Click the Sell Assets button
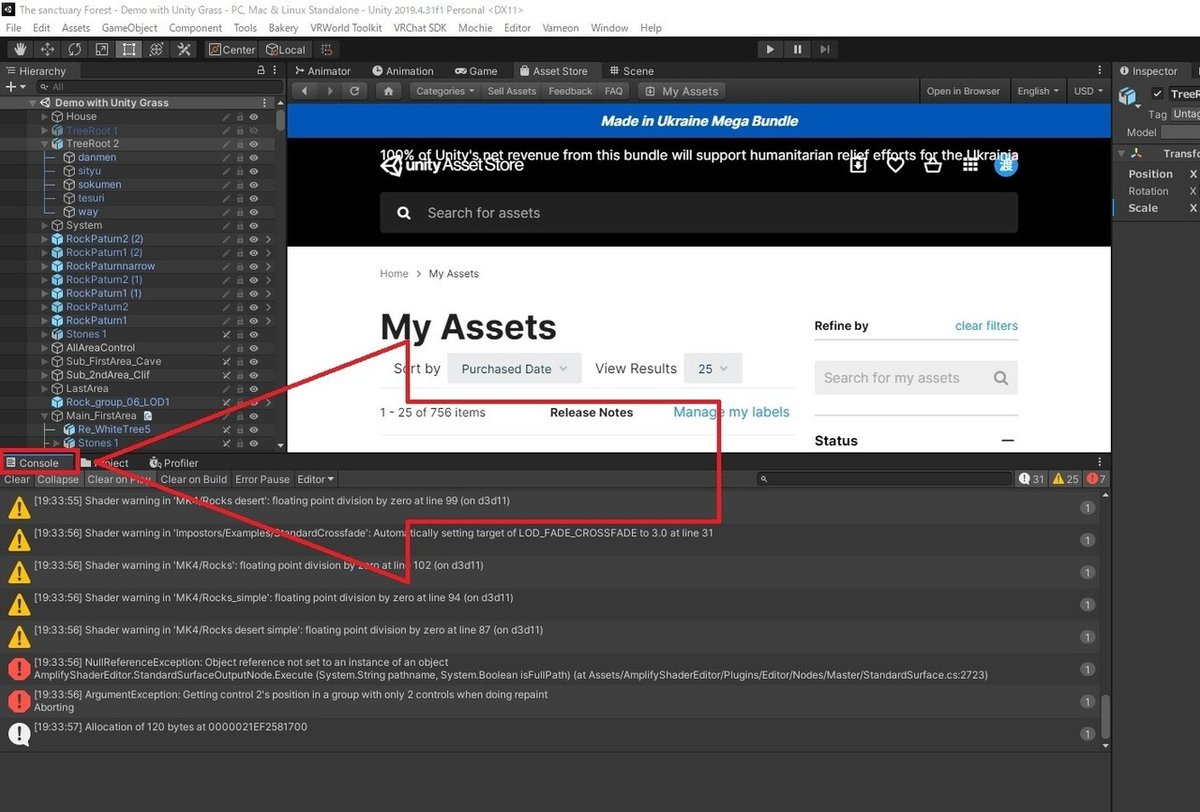 point(512,91)
